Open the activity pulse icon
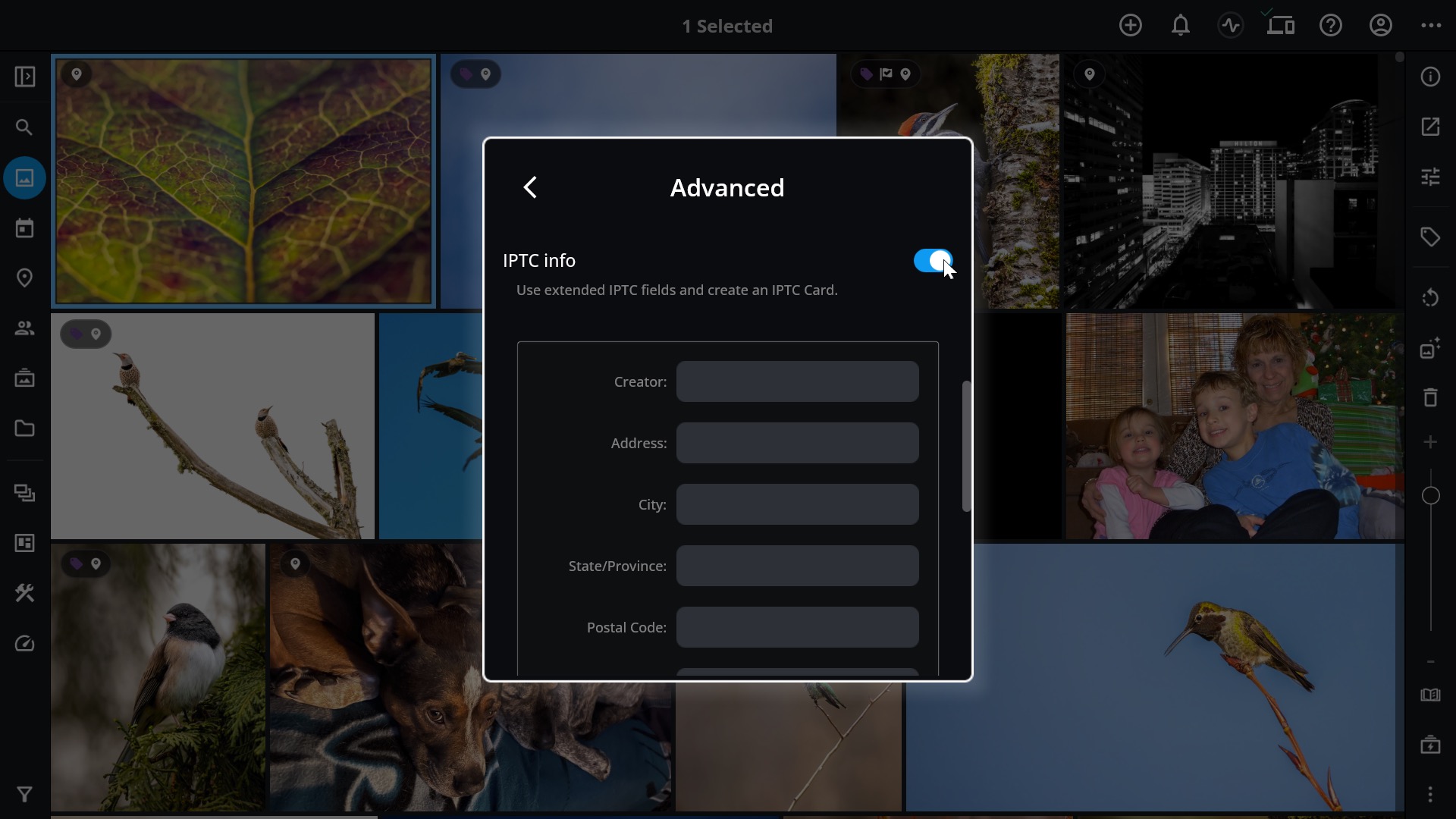This screenshot has width=1456, height=819. 1230,26
